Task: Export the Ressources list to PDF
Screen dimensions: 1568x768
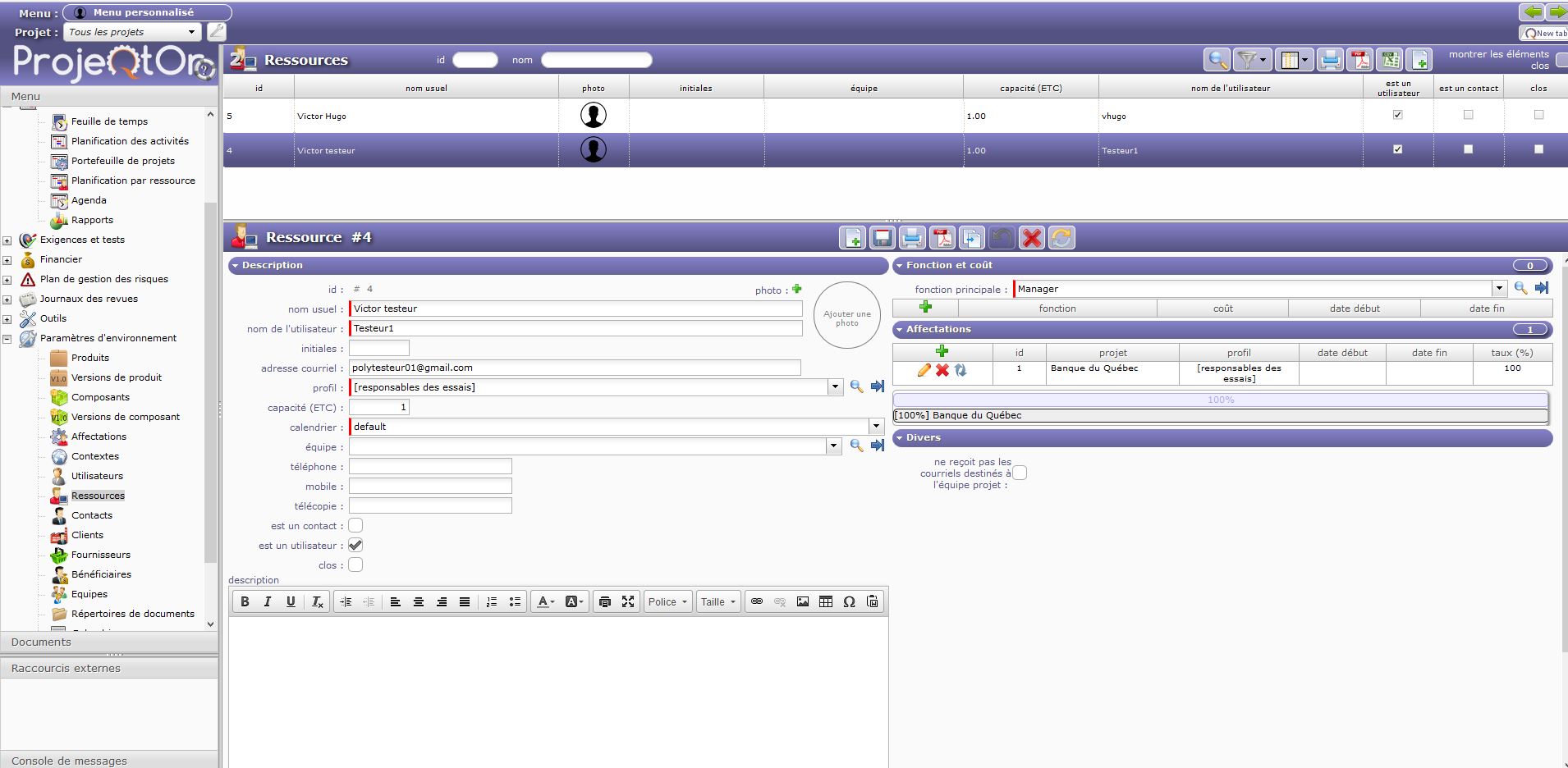Action: 1361,60
